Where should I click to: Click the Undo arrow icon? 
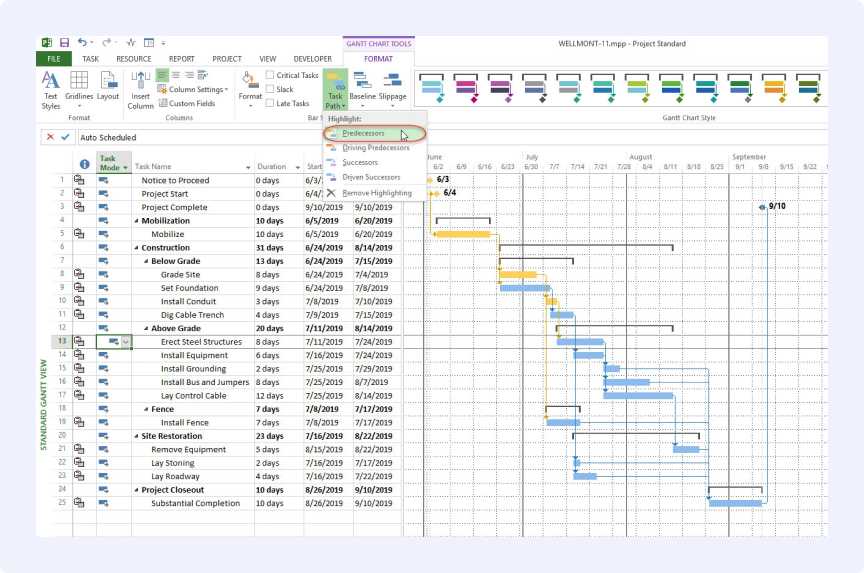pyautogui.click(x=82, y=43)
